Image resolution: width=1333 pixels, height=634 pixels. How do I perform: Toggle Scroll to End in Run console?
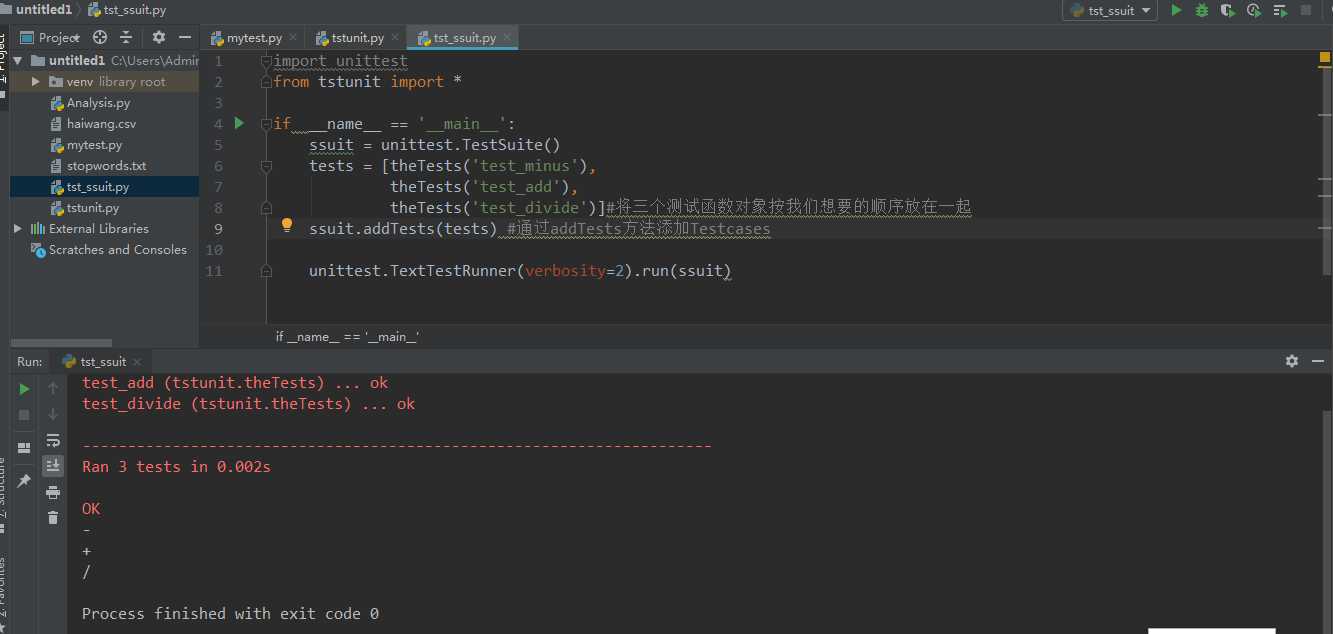tap(53, 466)
